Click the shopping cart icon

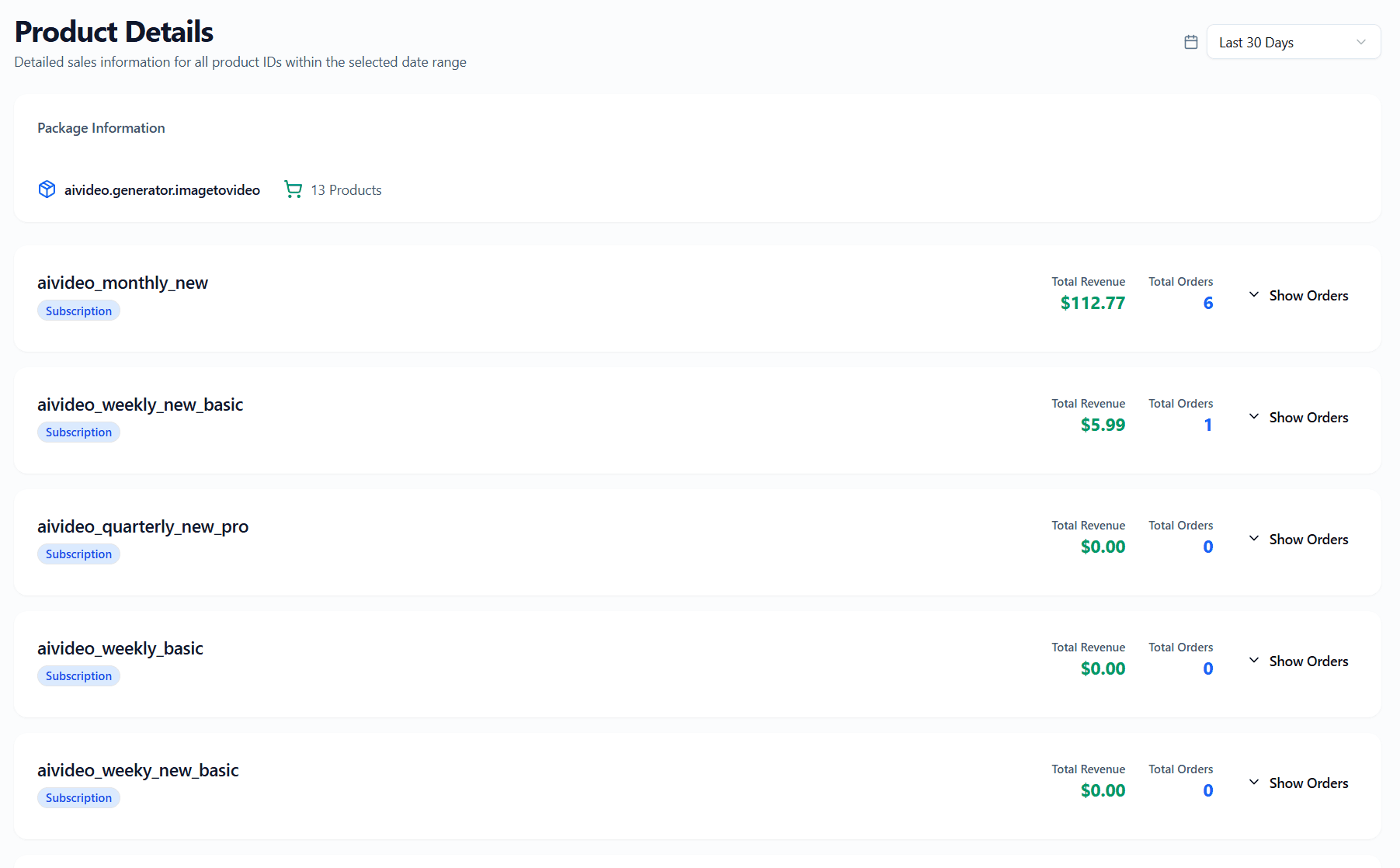point(293,189)
